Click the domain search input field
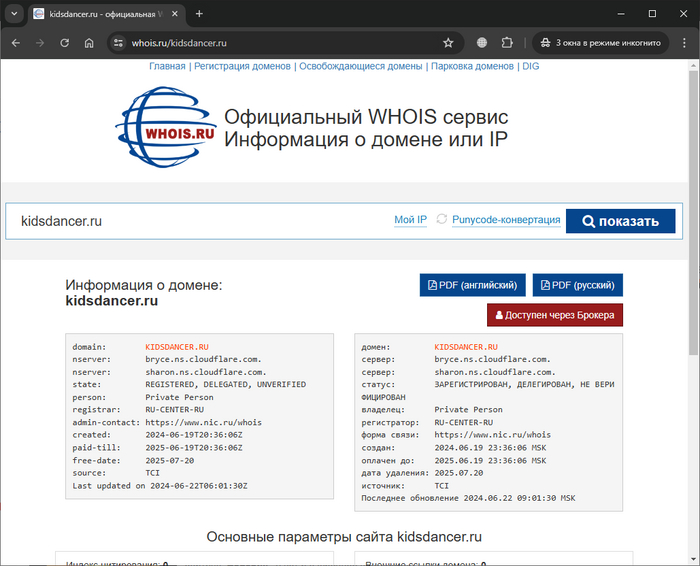 click(x=200, y=221)
